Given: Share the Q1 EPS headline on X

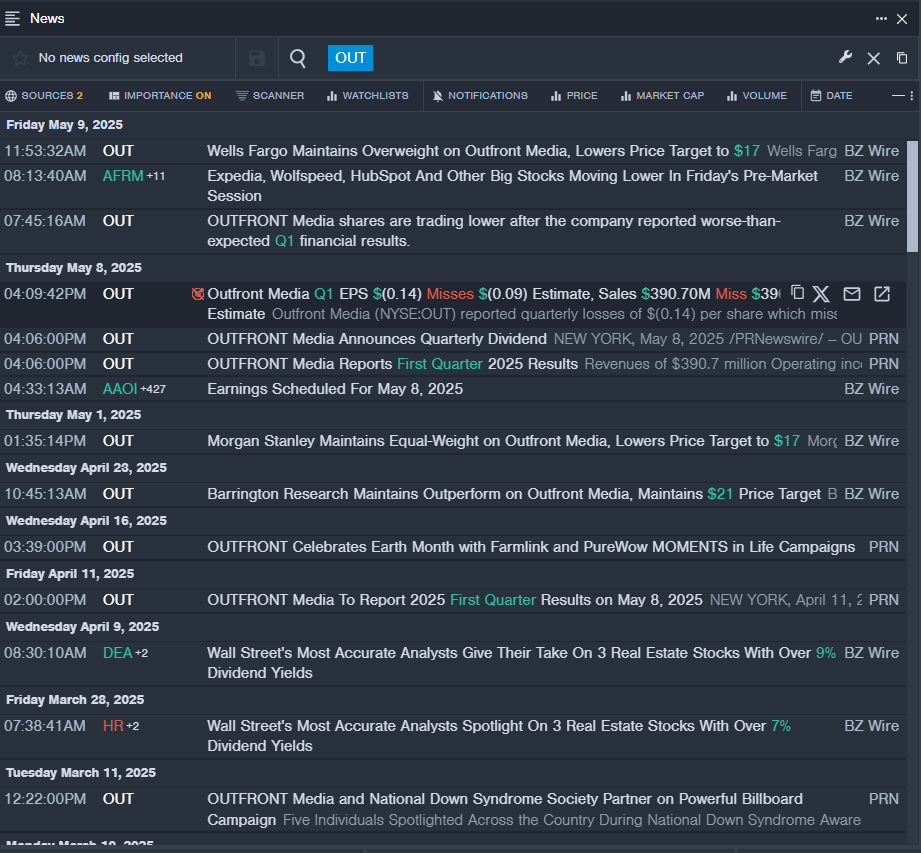Looking at the screenshot, I should tap(821, 294).
